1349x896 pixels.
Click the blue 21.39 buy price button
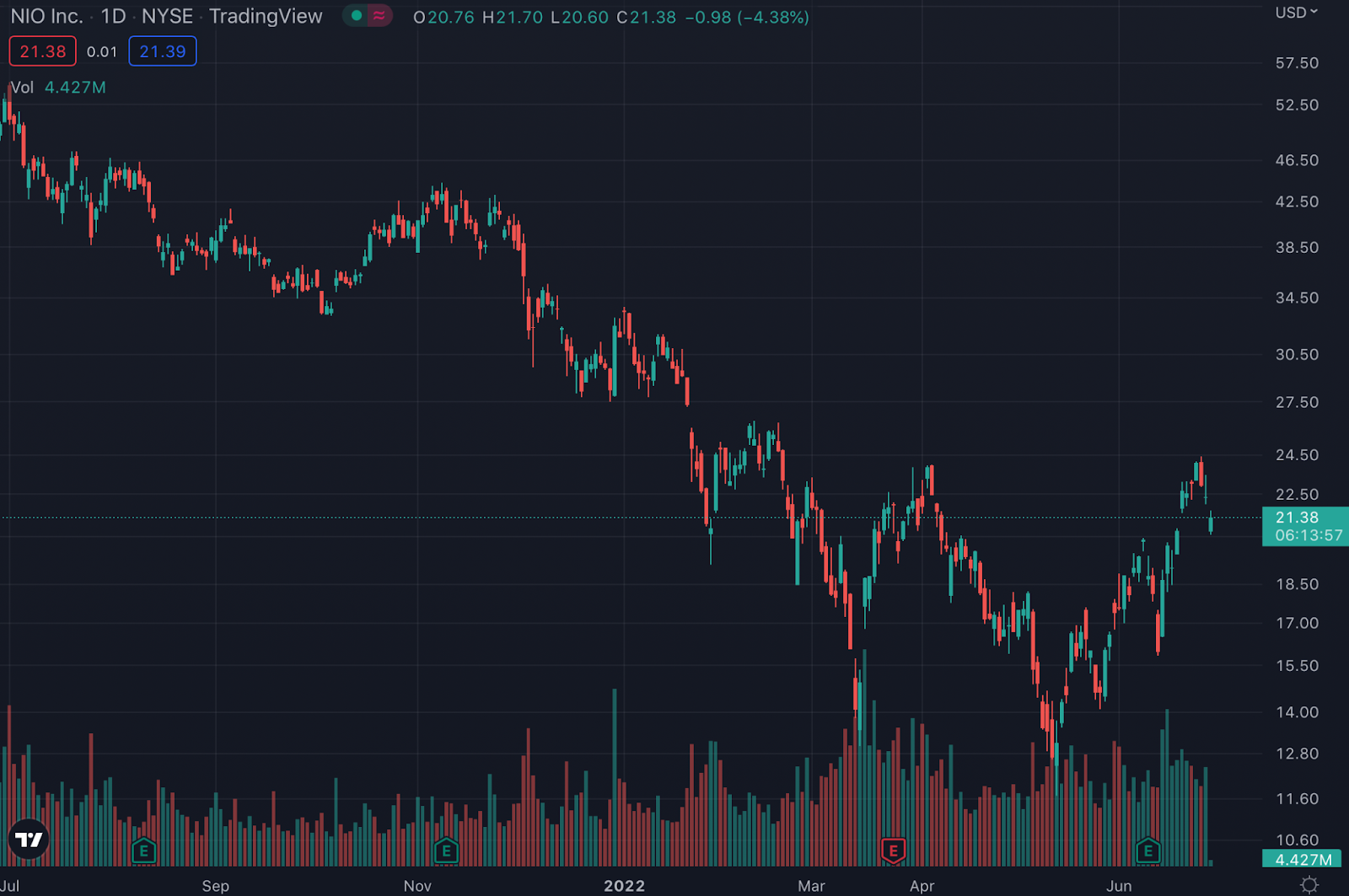163,51
